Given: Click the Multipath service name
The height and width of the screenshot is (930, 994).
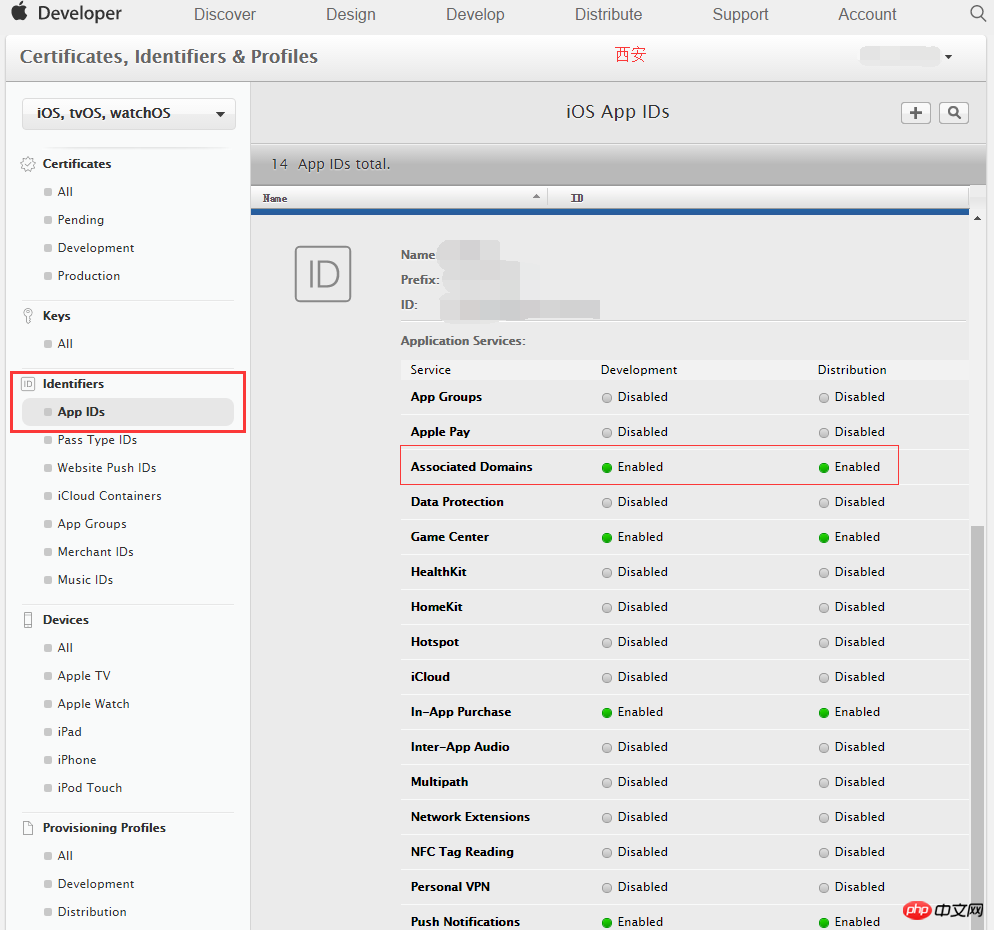Looking at the screenshot, I should click(x=439, y=782).
